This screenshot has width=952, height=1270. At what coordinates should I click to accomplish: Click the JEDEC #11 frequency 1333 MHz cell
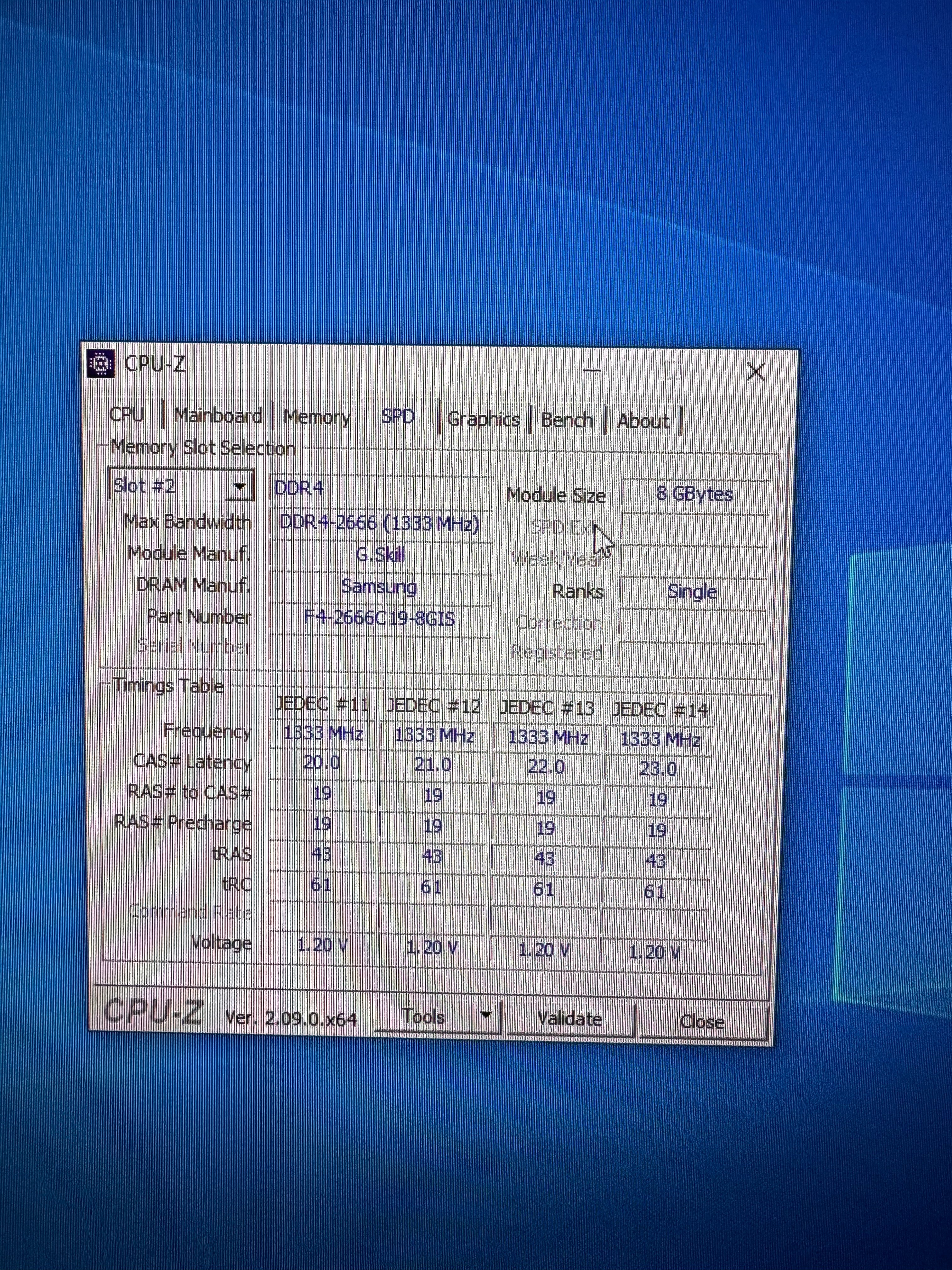pyautogui.click(x=323, y=733)
